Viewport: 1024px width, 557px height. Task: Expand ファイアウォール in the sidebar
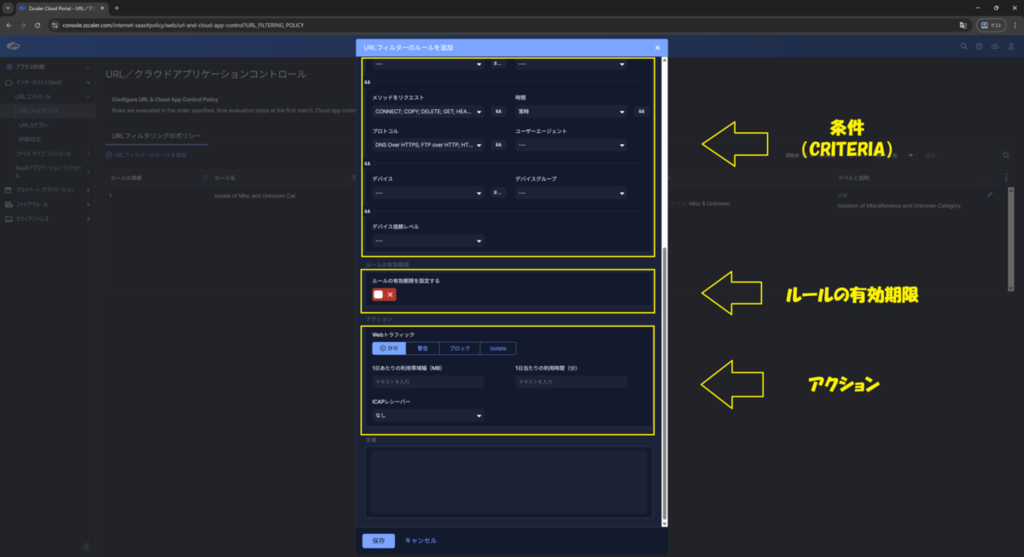[88, 204]
